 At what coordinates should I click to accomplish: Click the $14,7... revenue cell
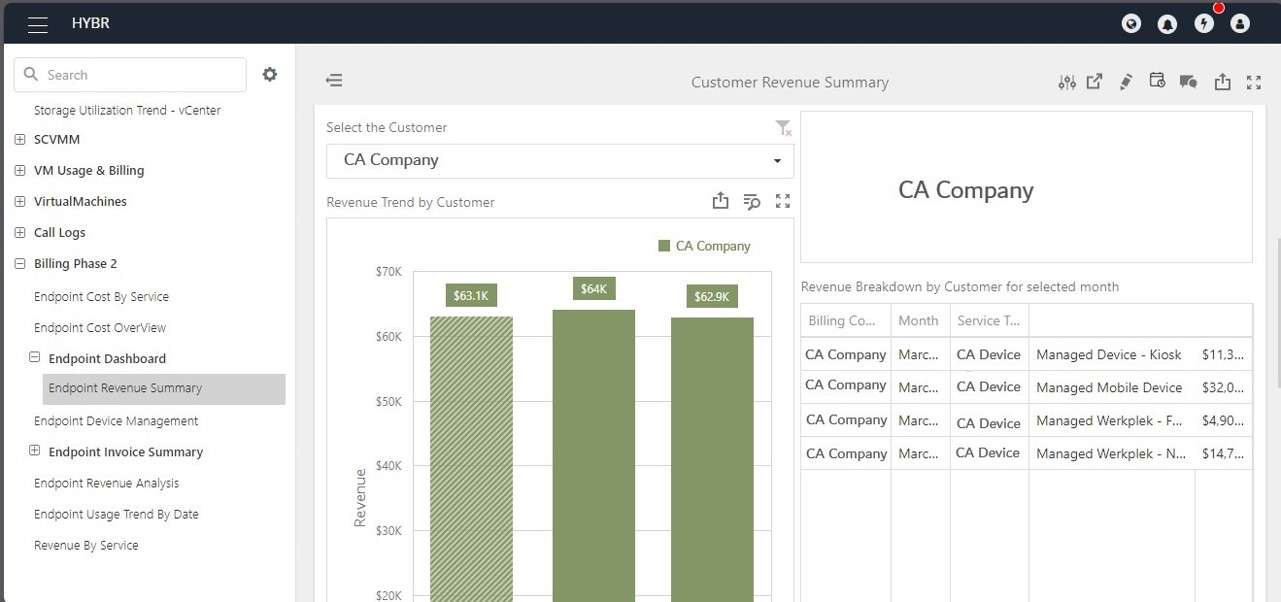click(x=1223, y=454)
